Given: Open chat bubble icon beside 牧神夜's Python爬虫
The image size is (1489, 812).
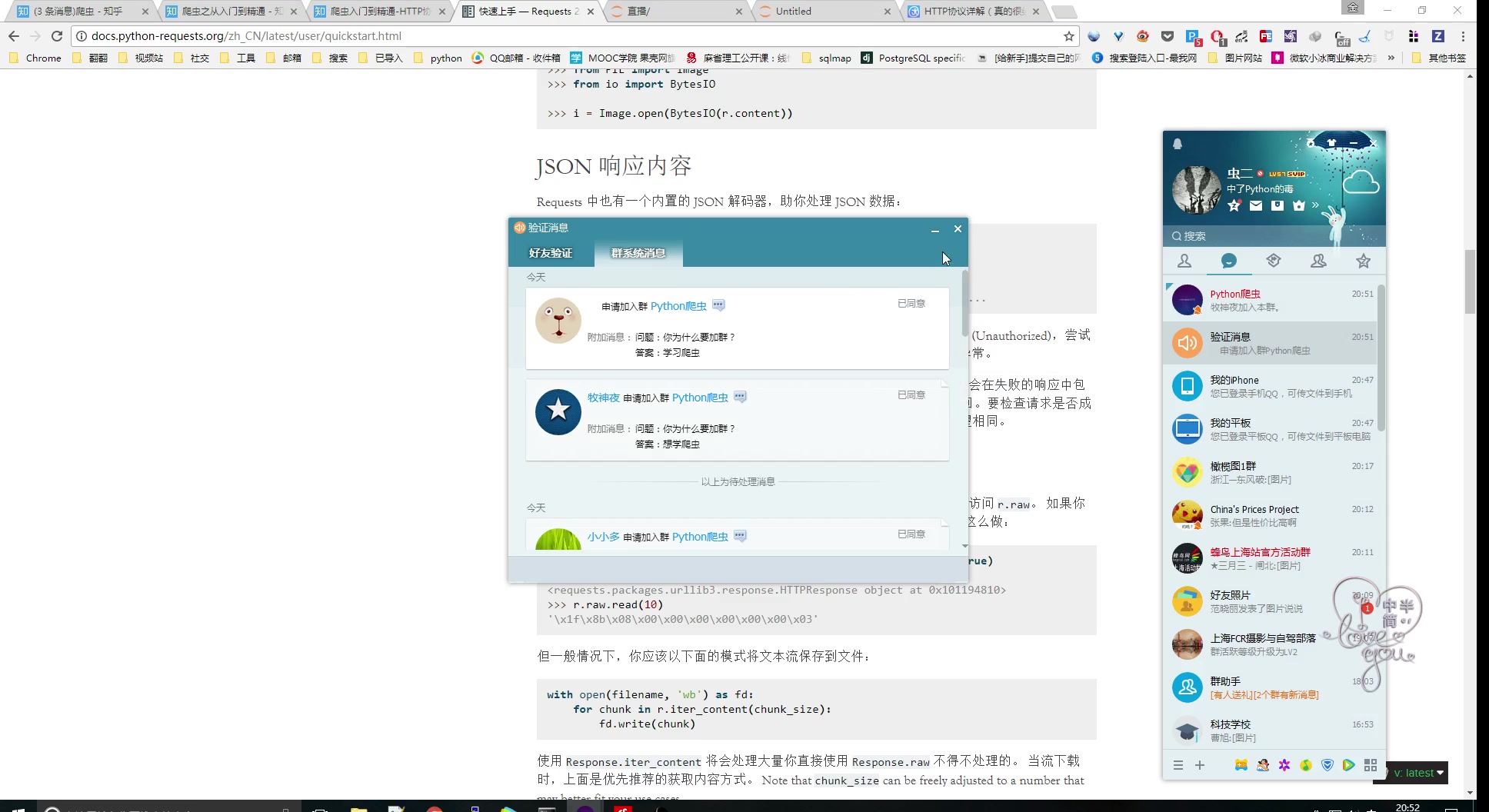Looking at the screenshot, I should (740, 397).
